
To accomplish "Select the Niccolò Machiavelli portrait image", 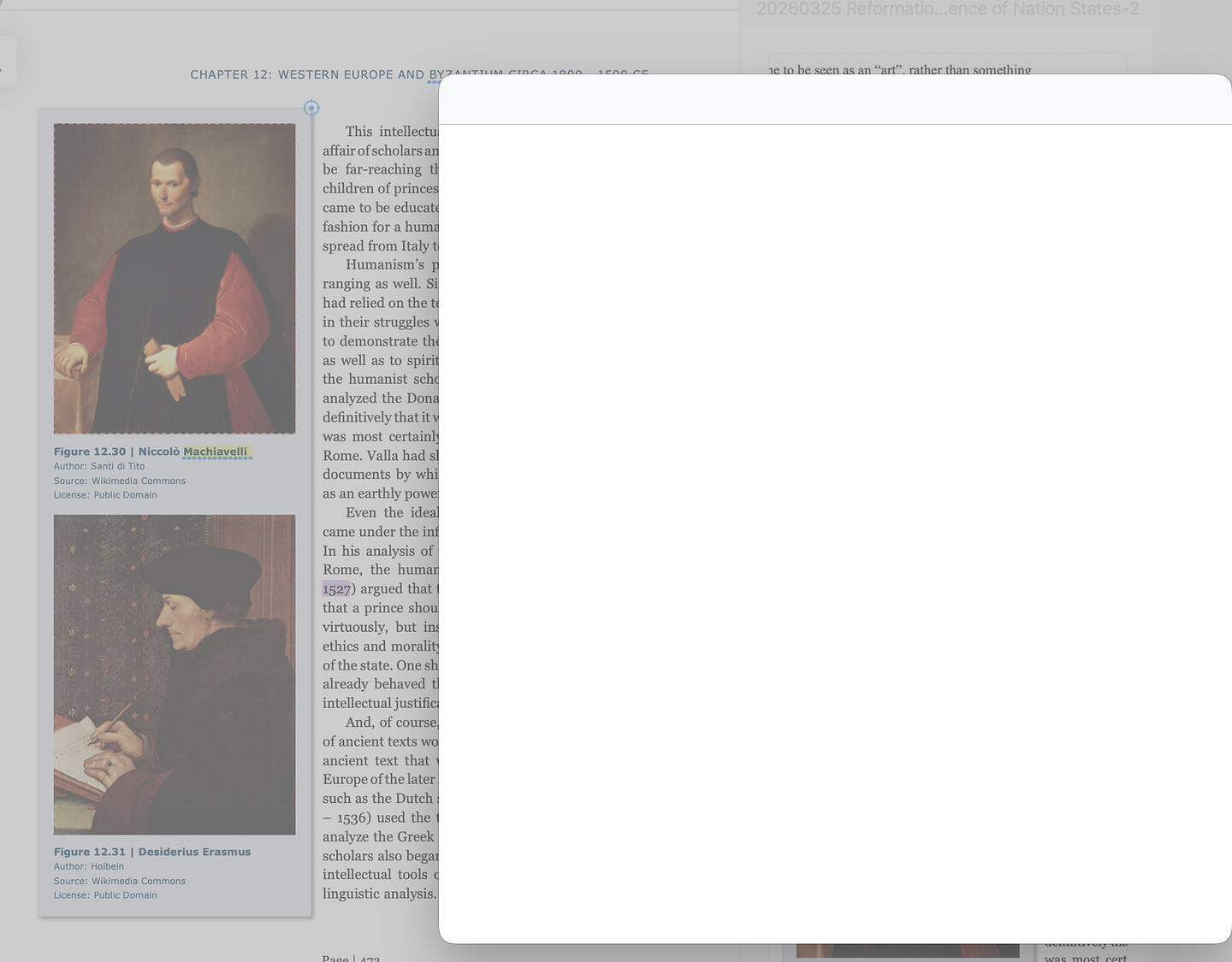I will [175, 279].
